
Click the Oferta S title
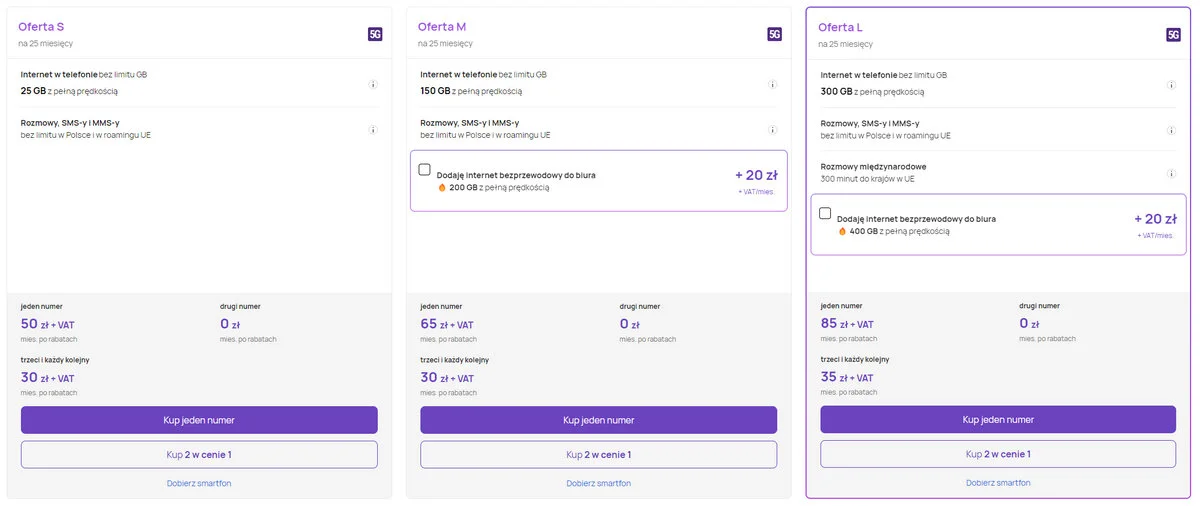41,26
